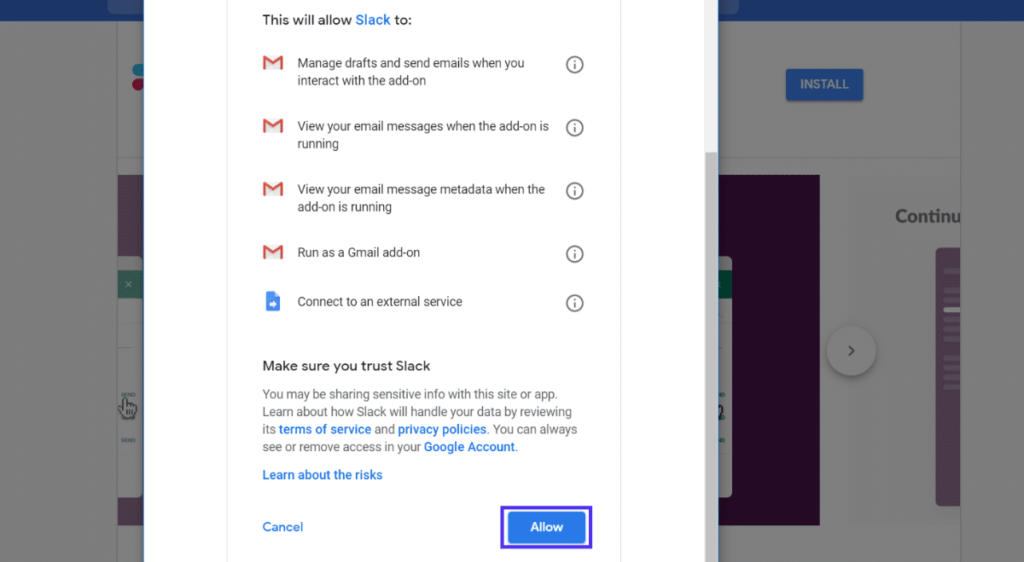Click Gmail icon beside email message metadata
This screenshot has width=1024, height=562.
(x=273, y=189)
